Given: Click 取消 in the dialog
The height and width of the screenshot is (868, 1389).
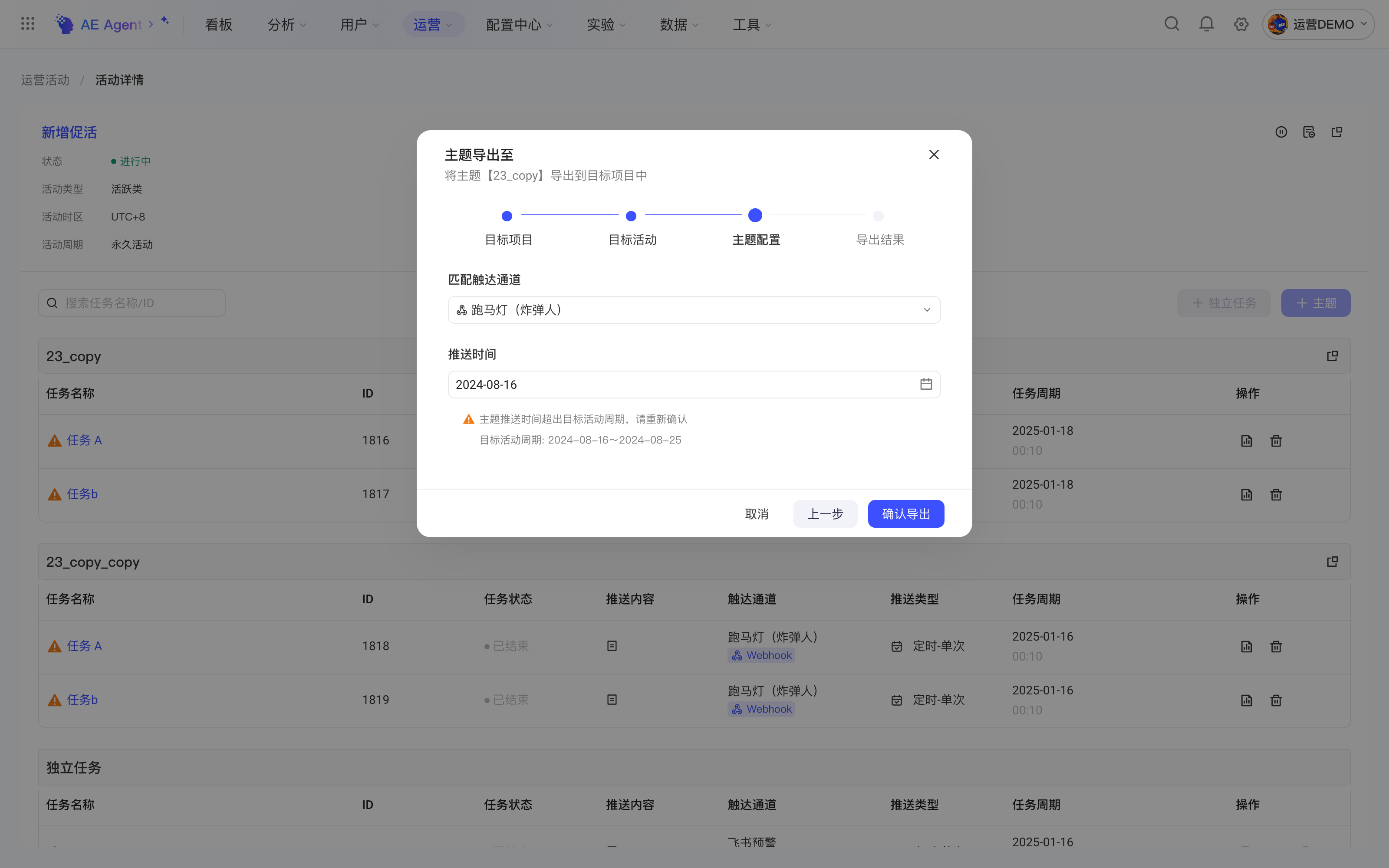Looking at the screenshot, I should 757,514.
